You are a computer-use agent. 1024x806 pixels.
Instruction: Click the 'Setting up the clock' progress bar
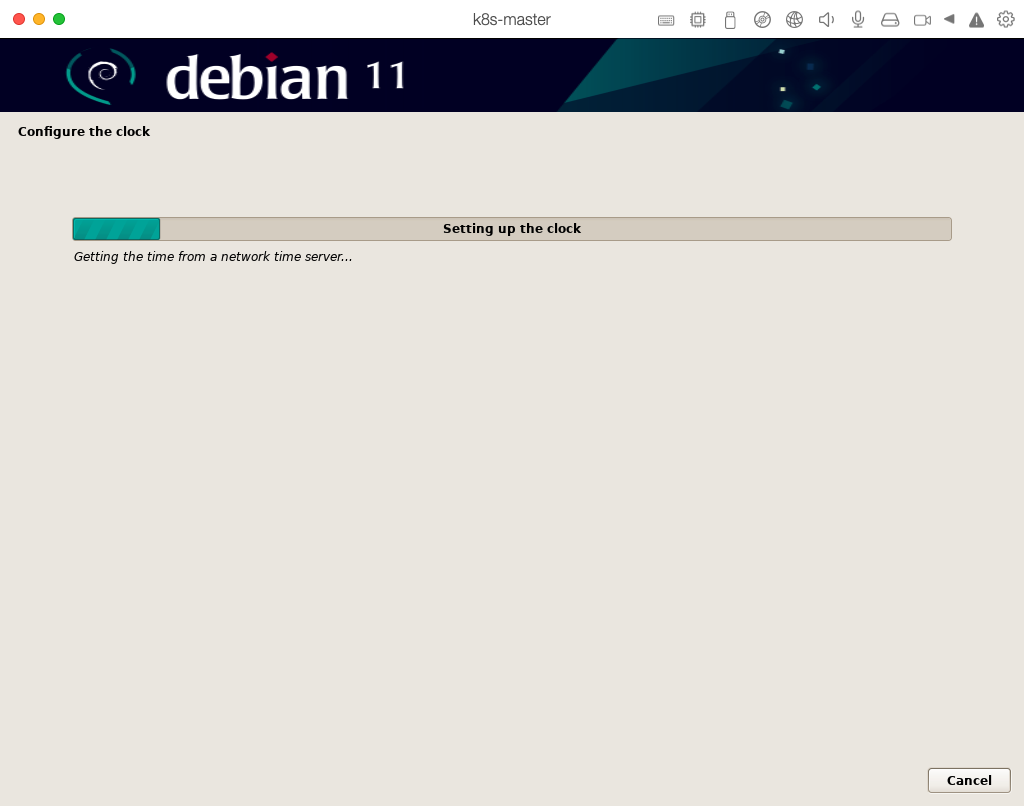511,229
